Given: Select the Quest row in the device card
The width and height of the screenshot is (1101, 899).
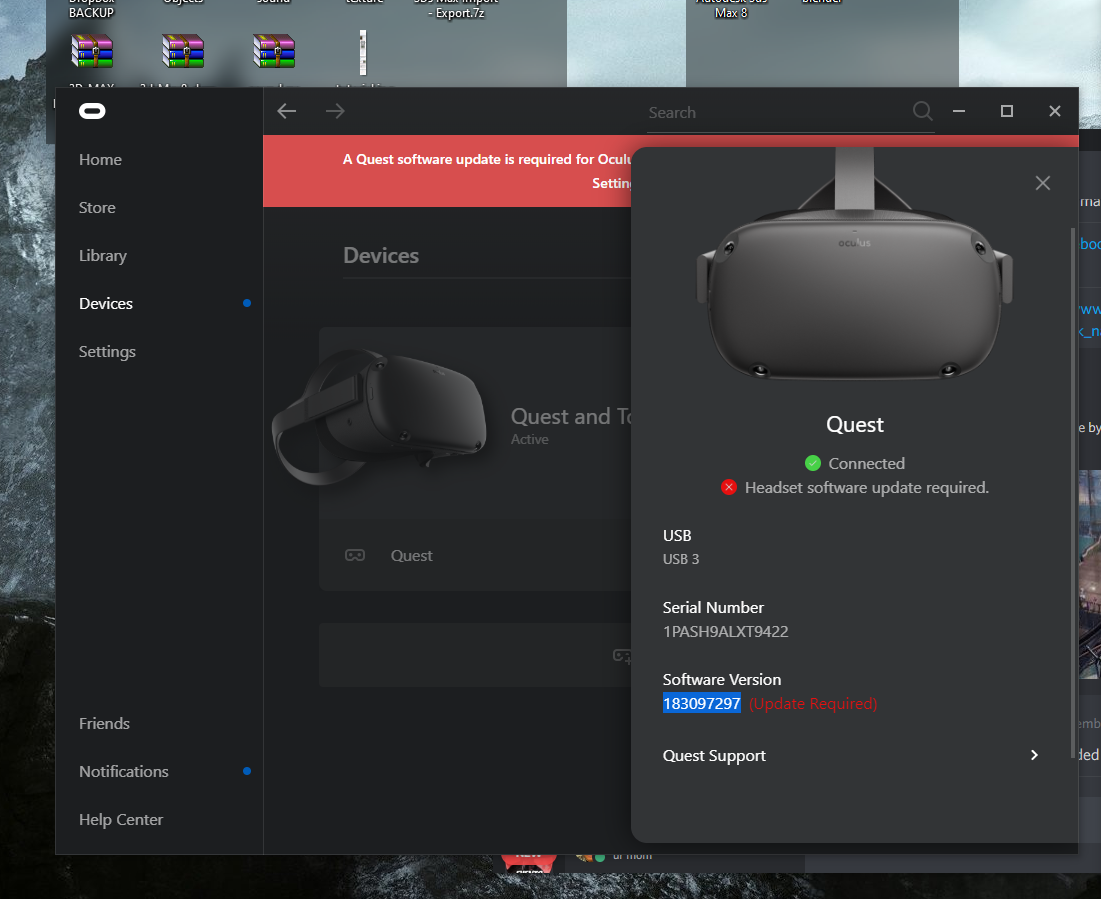Looking at the screenshot, I should (x=475, y=556).
